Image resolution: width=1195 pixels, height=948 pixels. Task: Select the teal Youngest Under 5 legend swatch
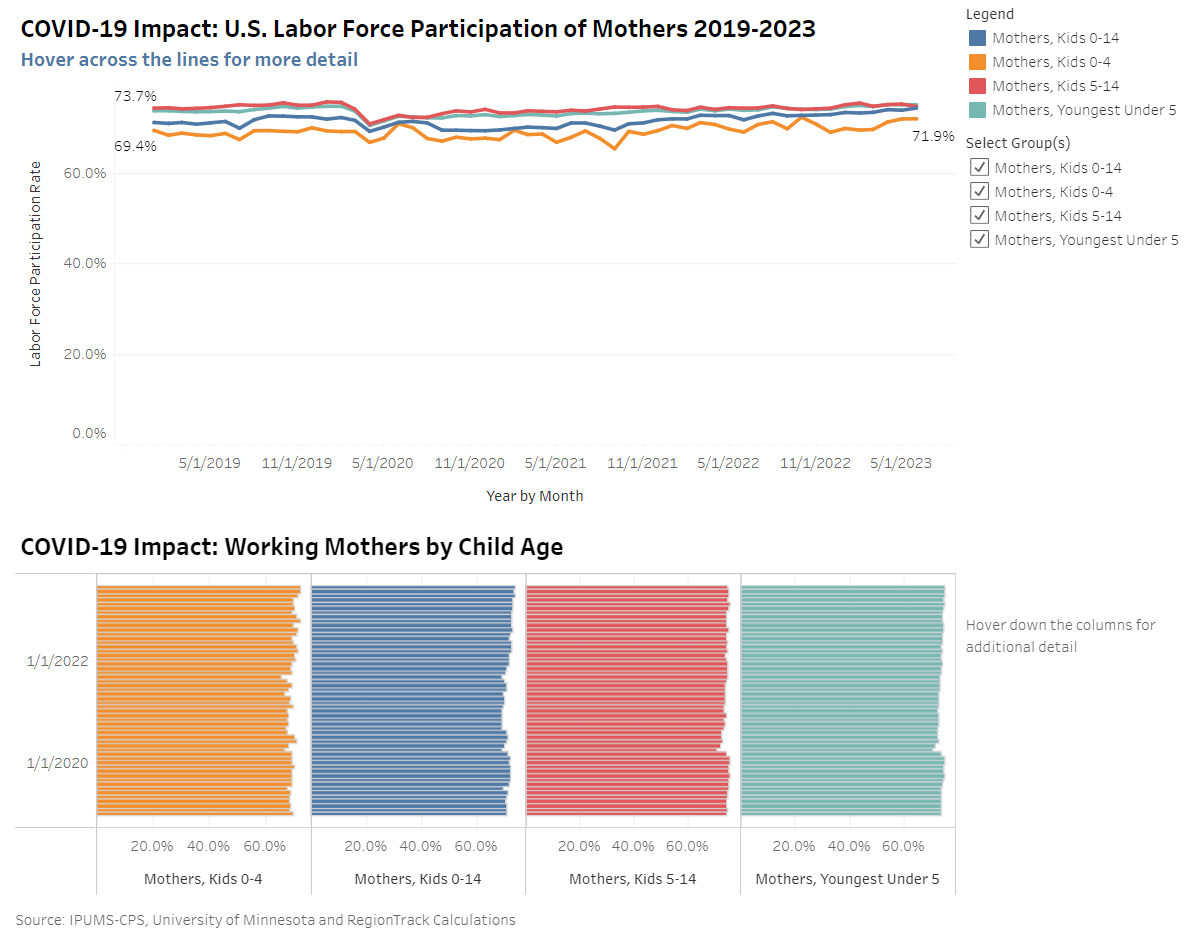tap(978, 110)
